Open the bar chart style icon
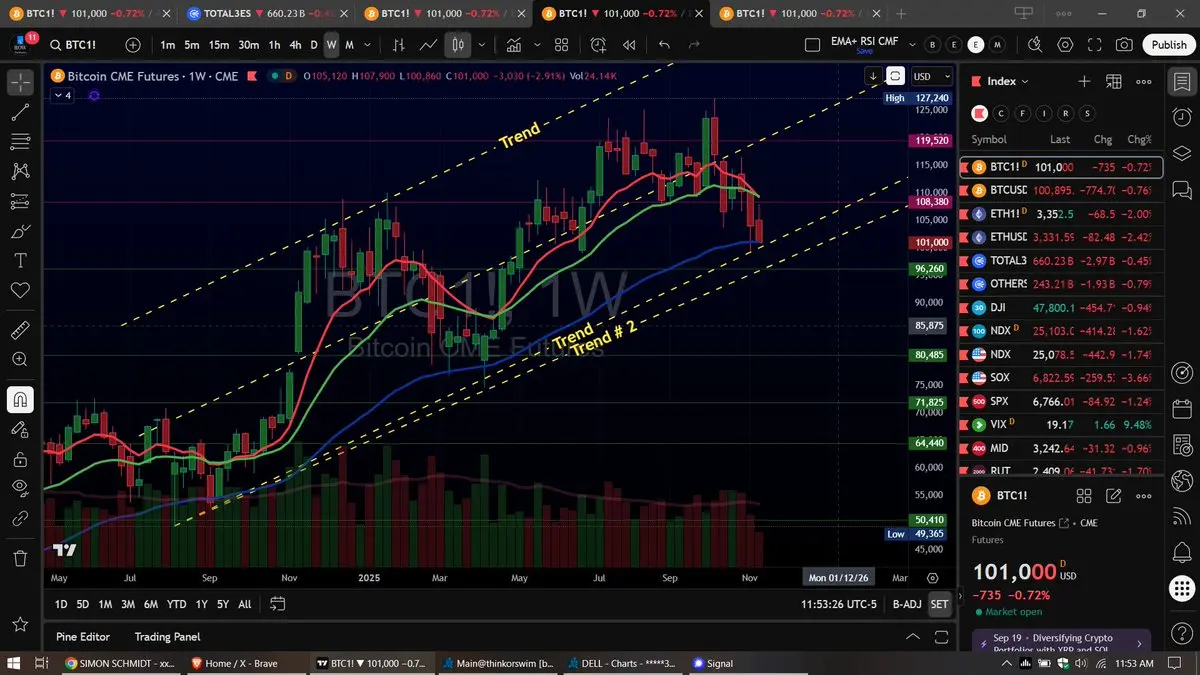1200x675 pixels. pos(399,45)
